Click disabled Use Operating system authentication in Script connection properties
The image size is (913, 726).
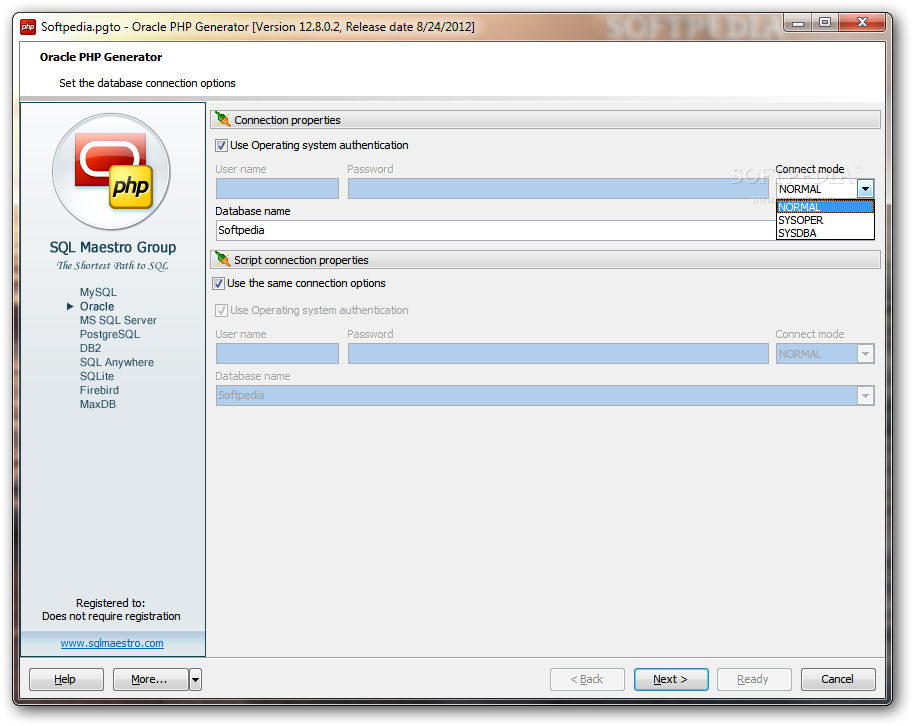221,310
